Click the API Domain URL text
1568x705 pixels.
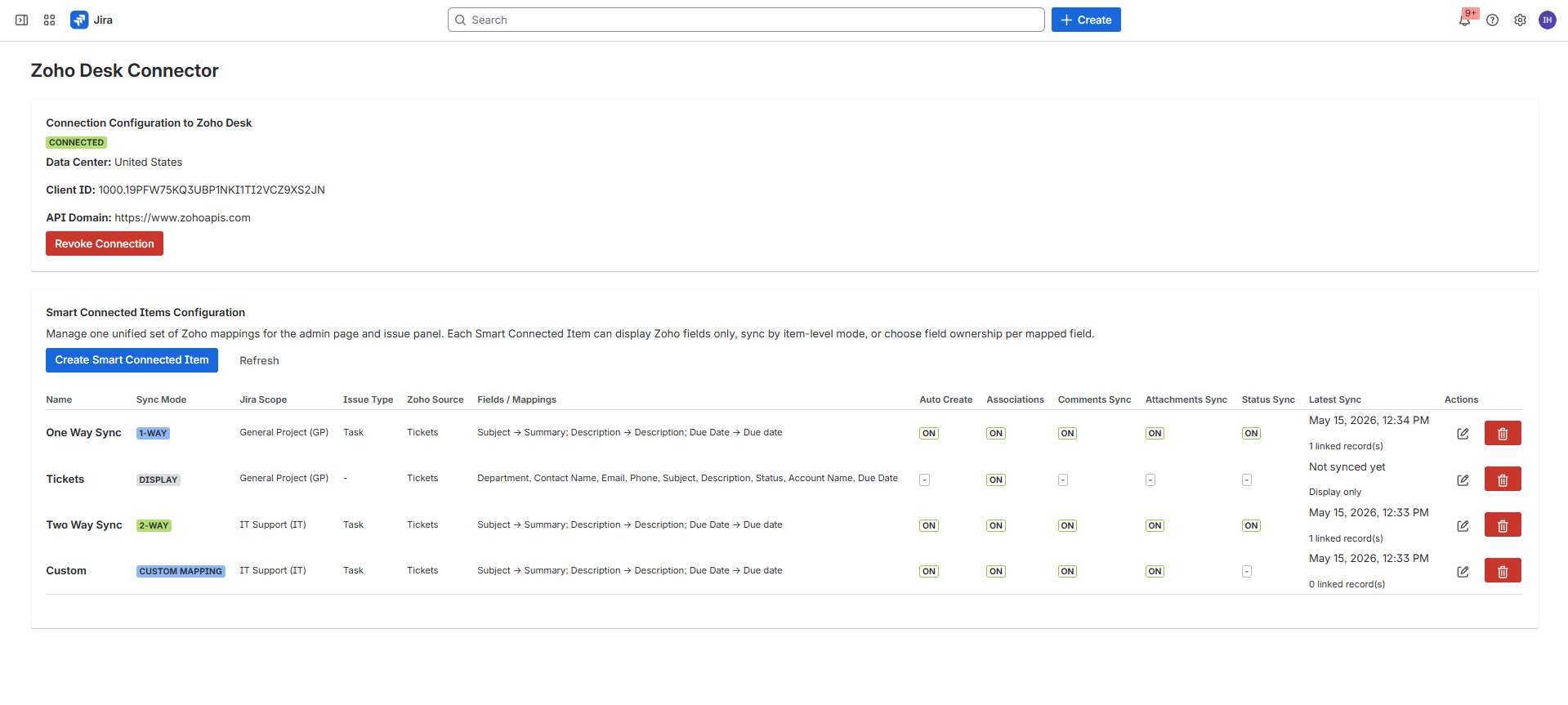click(182, 218)
